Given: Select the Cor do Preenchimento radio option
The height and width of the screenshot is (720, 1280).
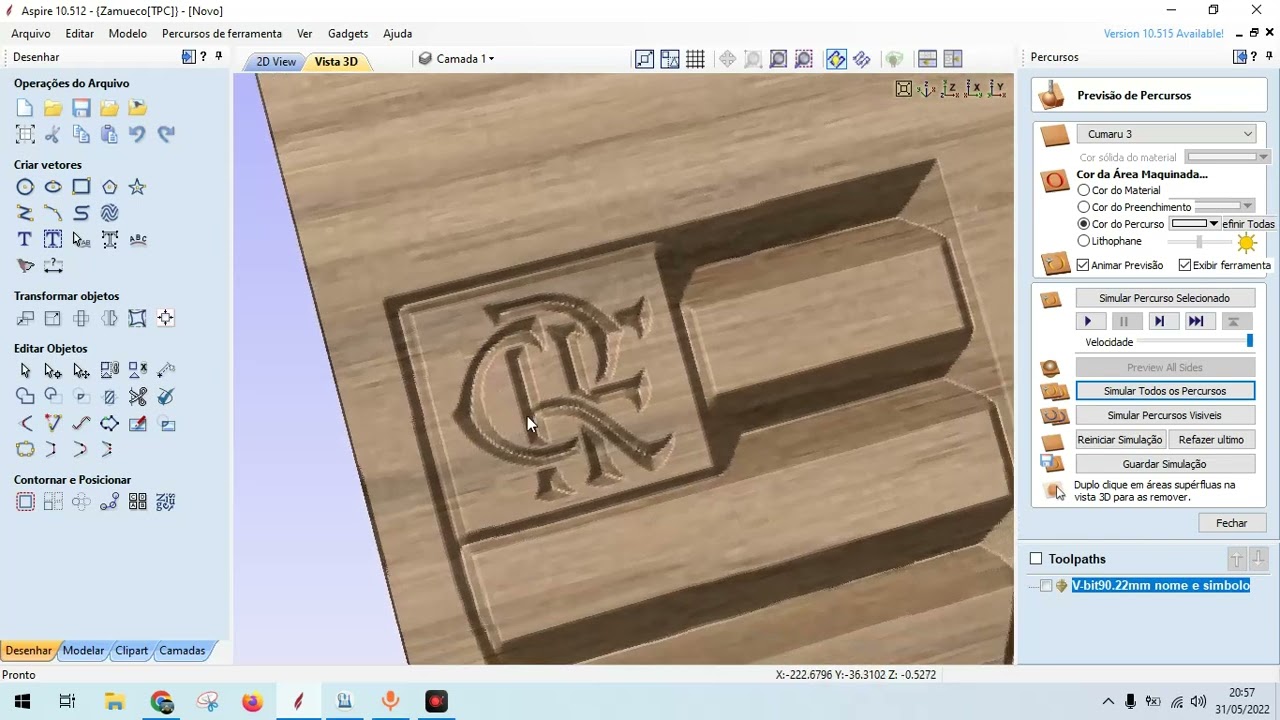Looking at the screenshot, I should (1084, 207).
